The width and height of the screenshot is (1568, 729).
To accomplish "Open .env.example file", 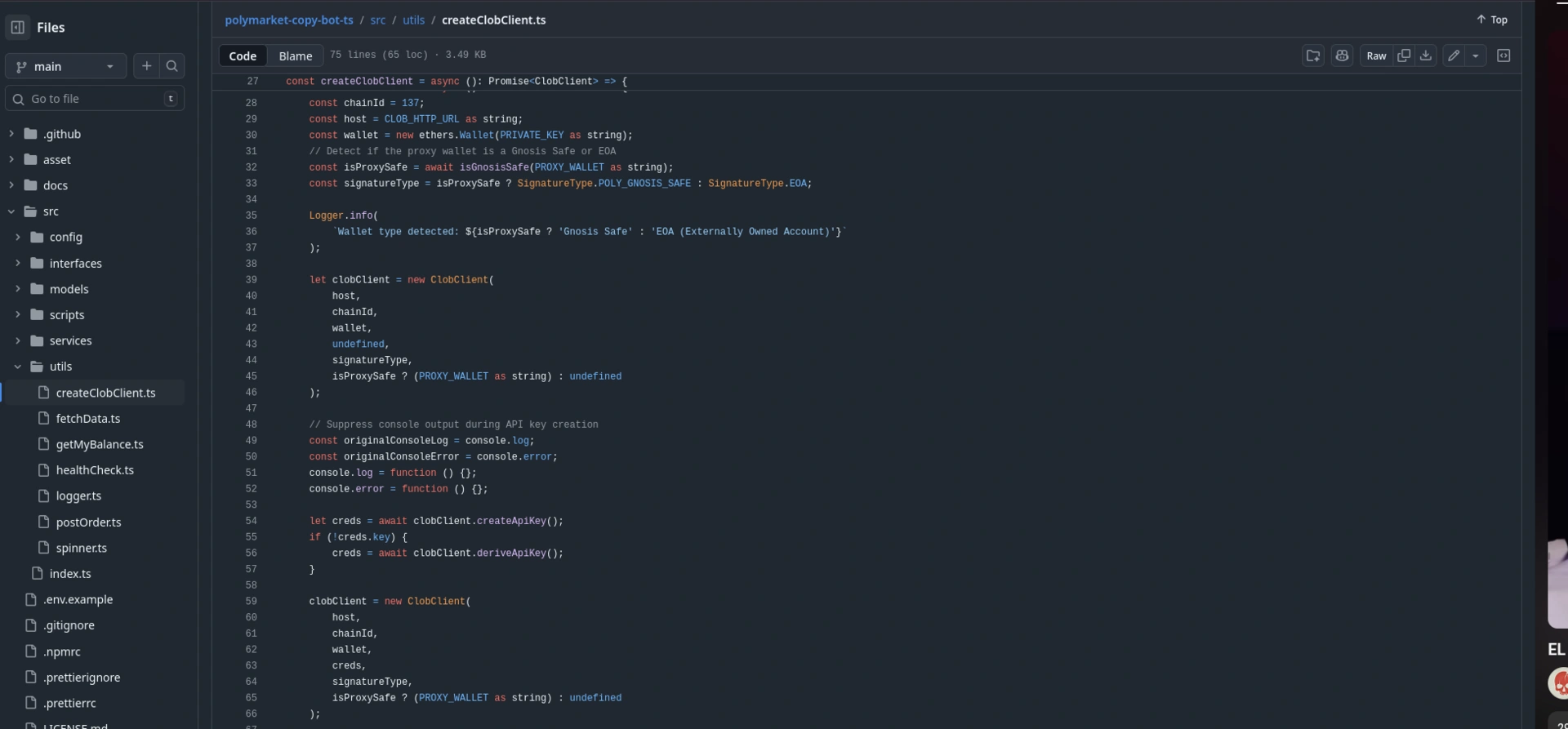I will pos(78,599).
